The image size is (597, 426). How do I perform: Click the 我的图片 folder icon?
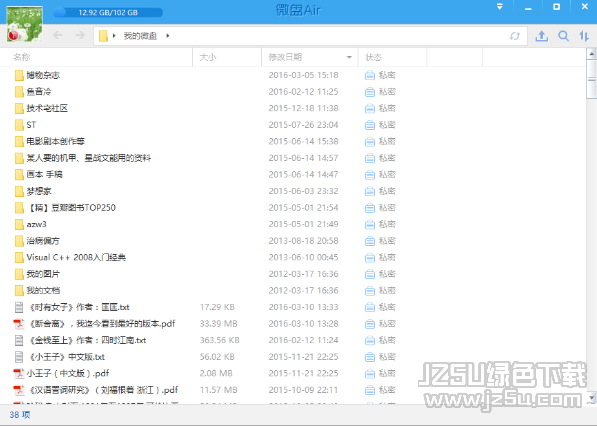coord(19,274)
